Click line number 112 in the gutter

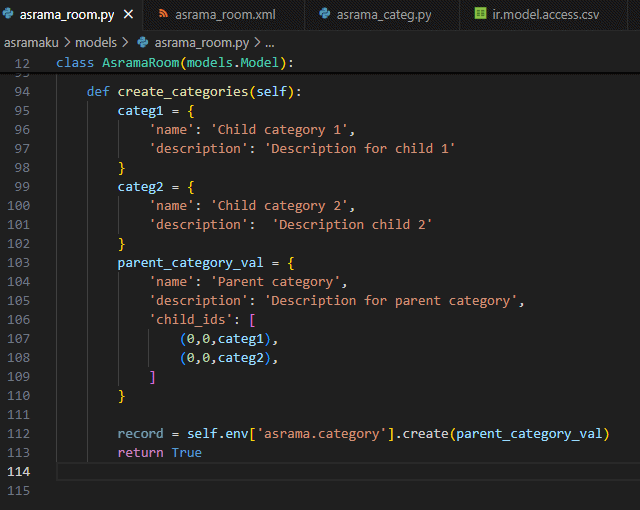(x=18, y=434)
